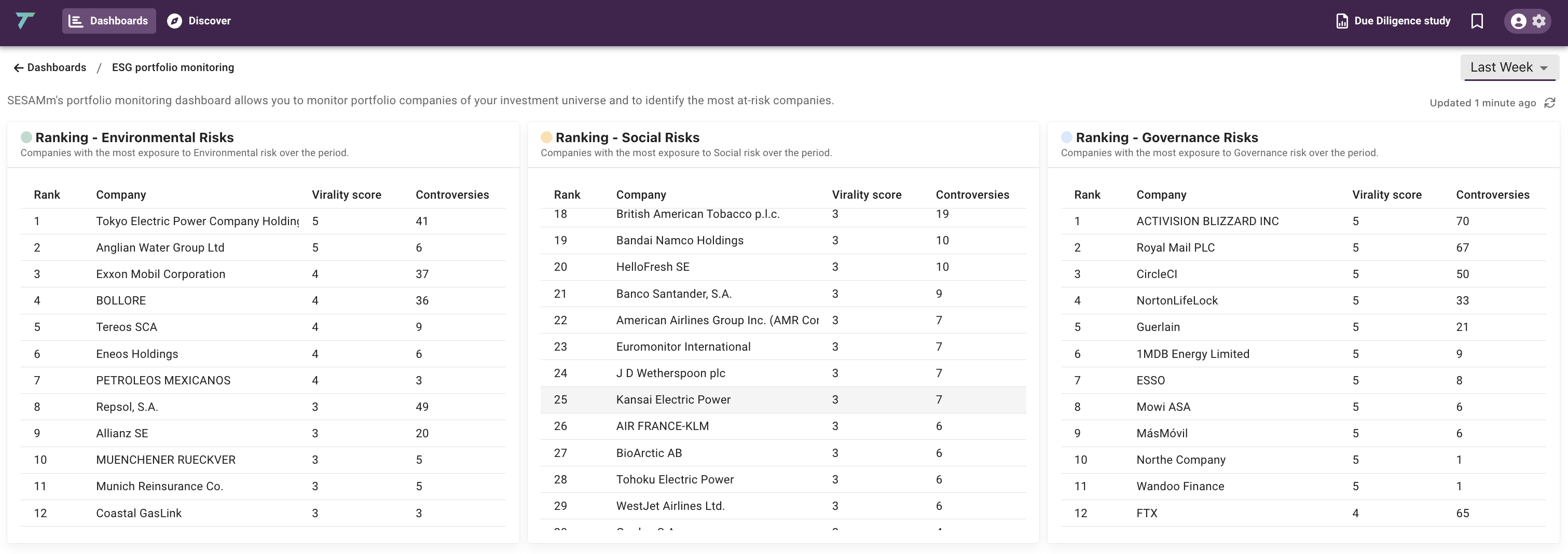The image size is (1568, 554).
Task: Click the Due Diligence document icon
Action: tap(1342, 21)
